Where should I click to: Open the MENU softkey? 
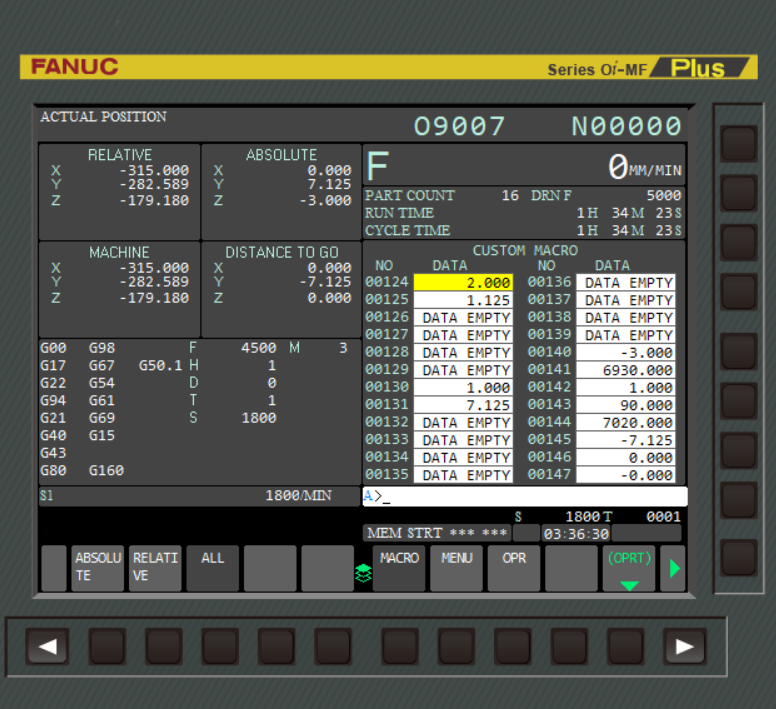coord(456,568)
